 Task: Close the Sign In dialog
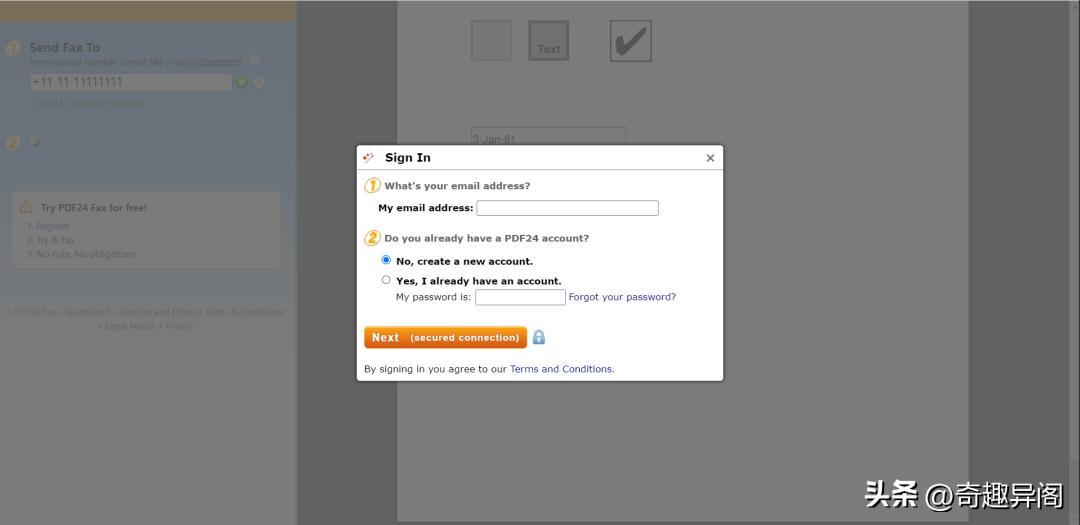click(710, 158)
